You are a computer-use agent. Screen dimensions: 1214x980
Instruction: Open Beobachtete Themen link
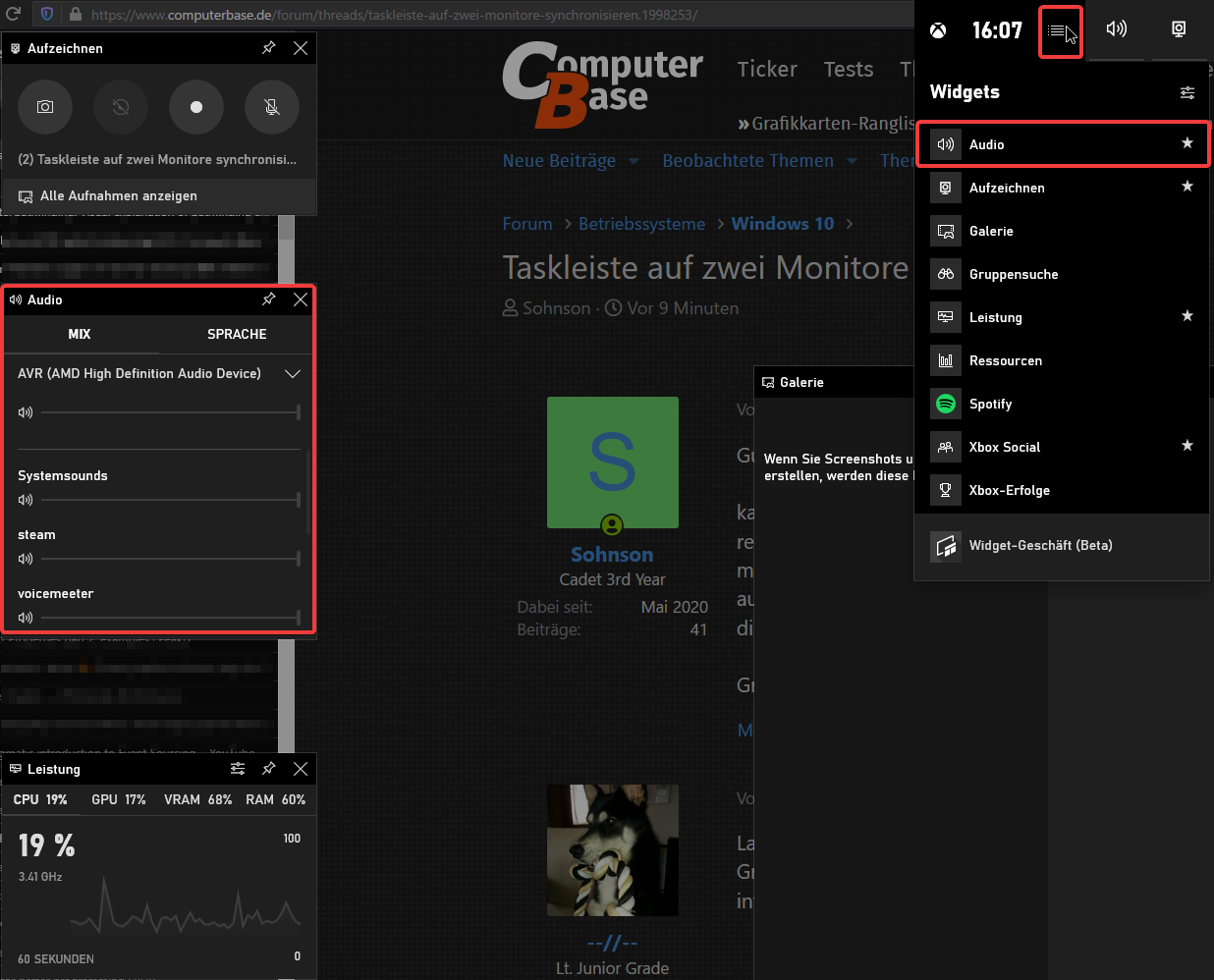tap(747, 161)
